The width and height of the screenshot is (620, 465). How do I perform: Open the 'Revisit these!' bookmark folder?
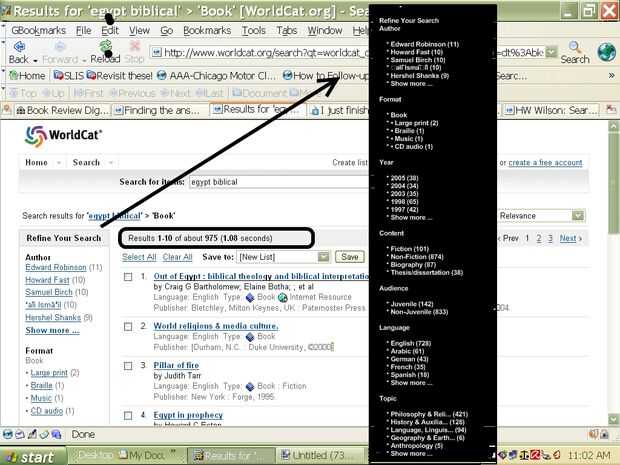119,76
